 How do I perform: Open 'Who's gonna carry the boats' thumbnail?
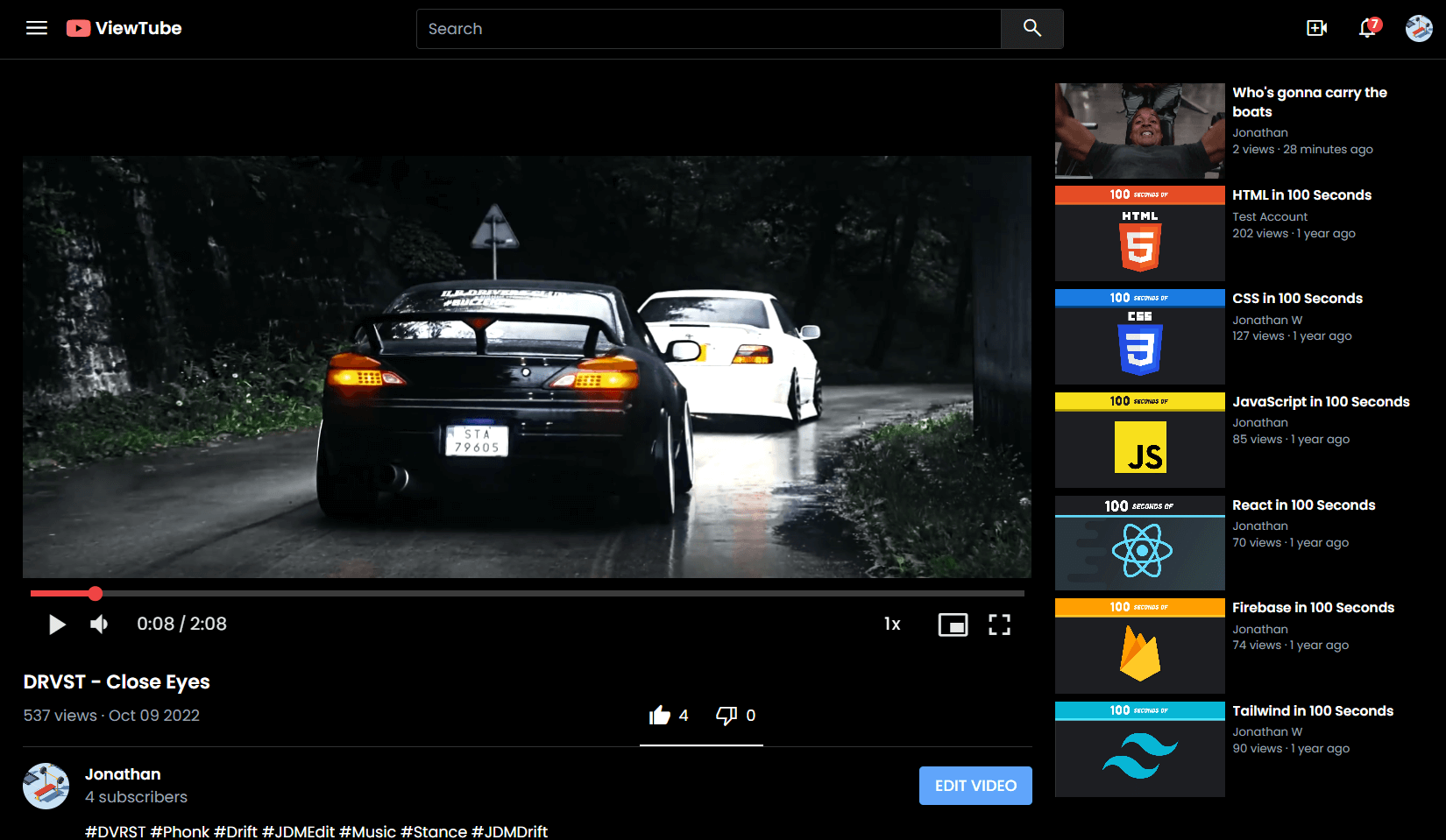(1140, 131)
